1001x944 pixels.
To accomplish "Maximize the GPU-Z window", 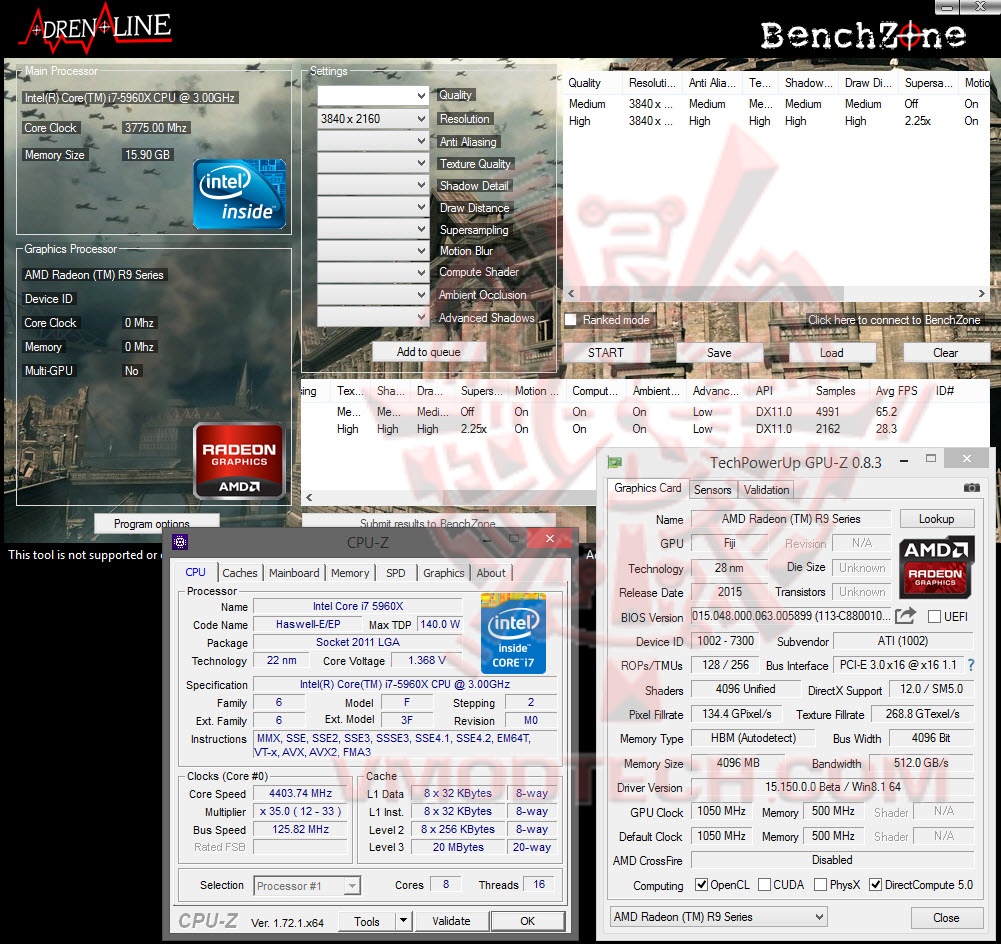I will click(x=931, y=459).
